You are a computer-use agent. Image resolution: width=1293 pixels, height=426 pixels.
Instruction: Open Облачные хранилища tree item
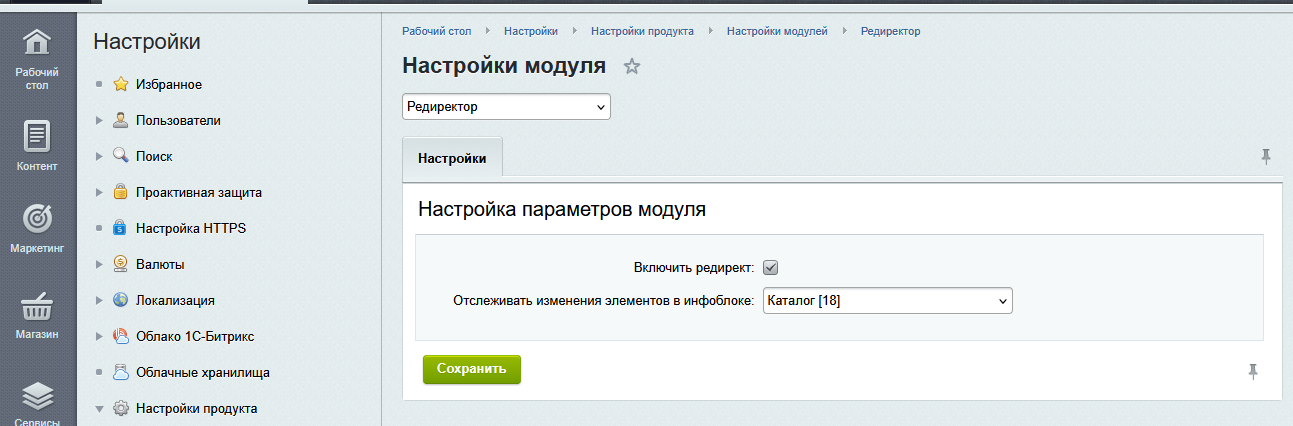point(203,372)
